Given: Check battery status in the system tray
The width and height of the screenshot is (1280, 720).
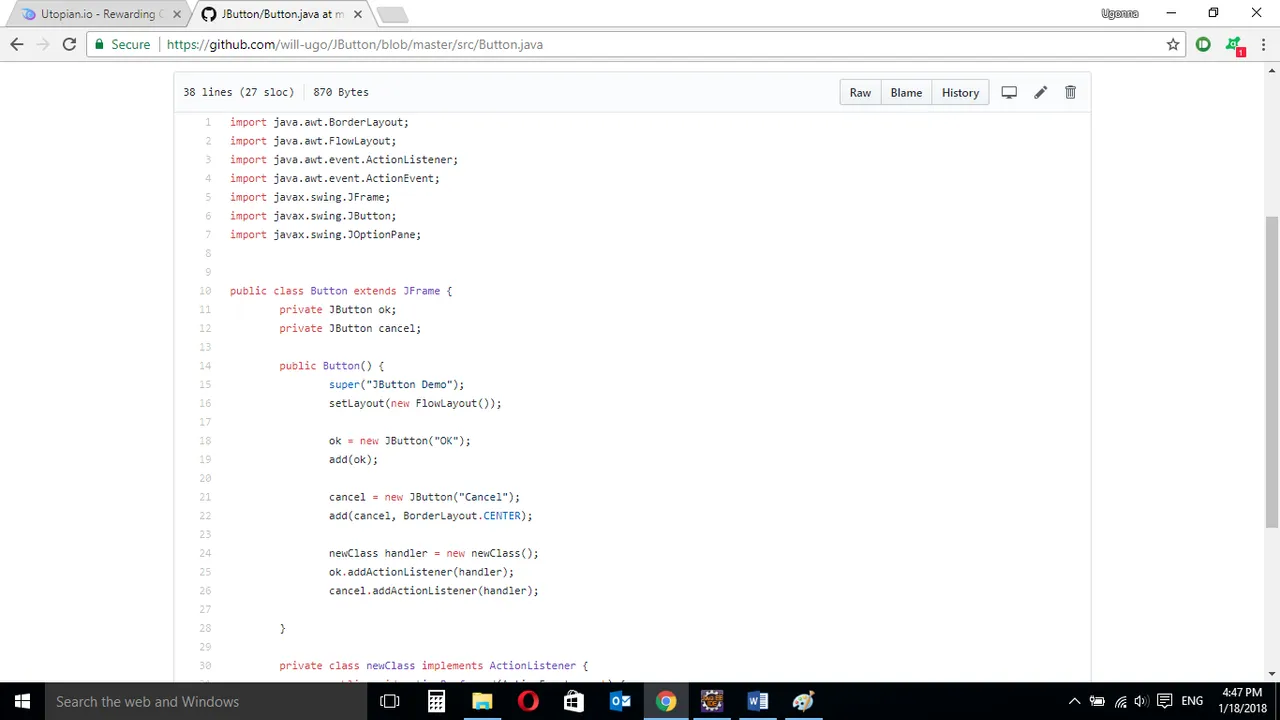Looking at the screenshot, I should [1097, 701].
